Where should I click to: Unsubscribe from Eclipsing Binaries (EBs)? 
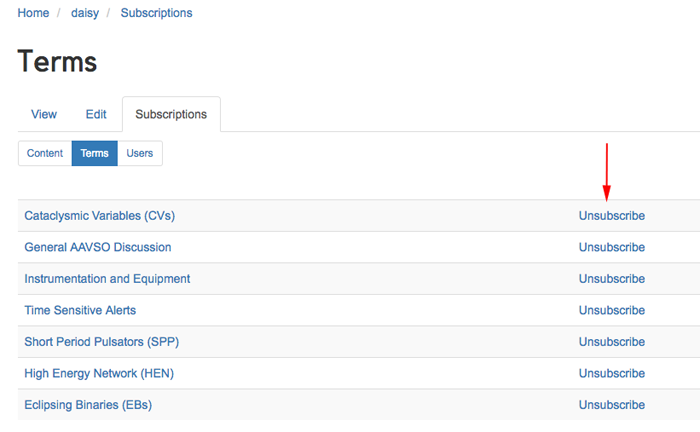pyautogui.click(x=612, y=405)
